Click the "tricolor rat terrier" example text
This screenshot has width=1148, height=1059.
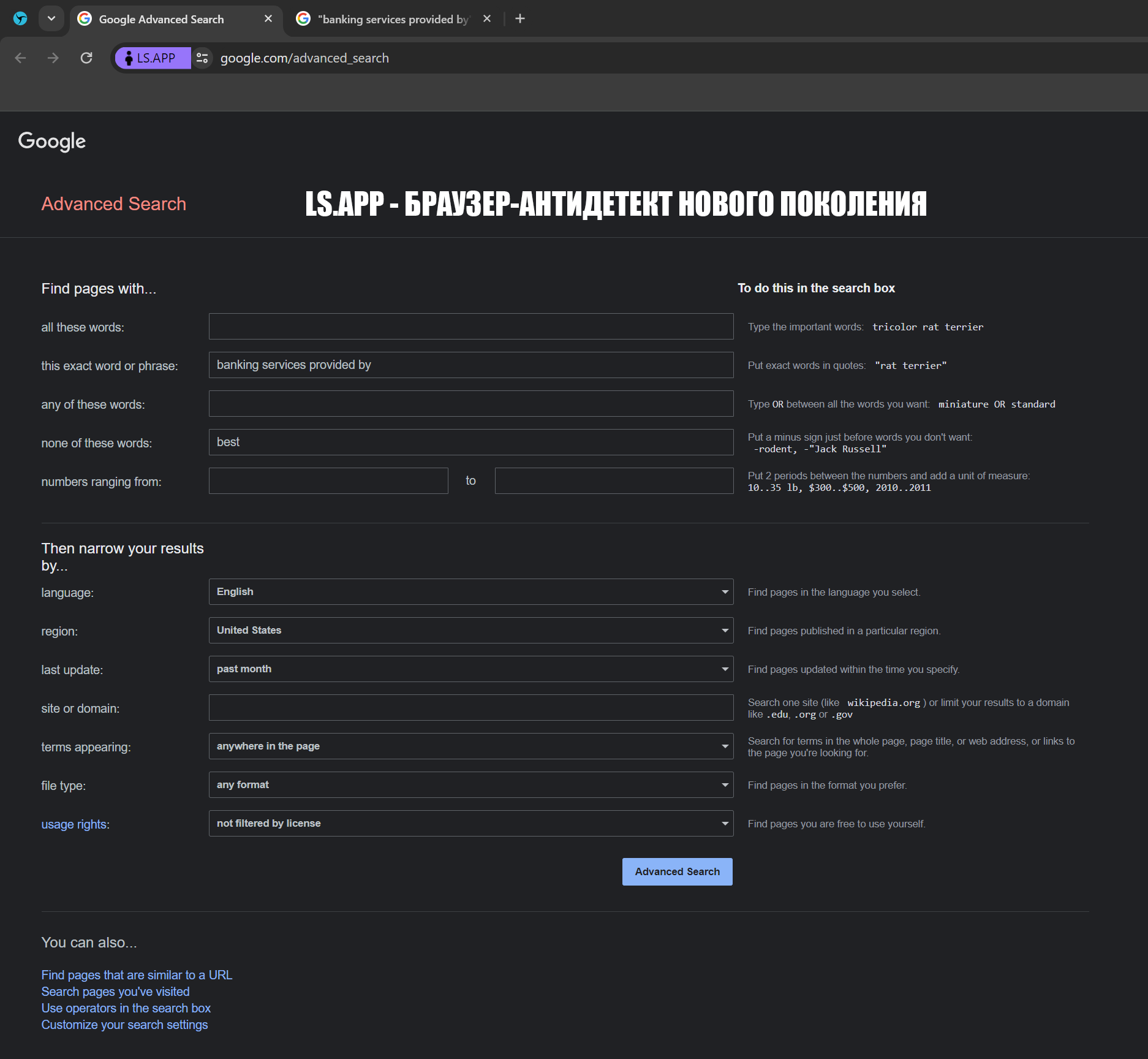point(927,327)
